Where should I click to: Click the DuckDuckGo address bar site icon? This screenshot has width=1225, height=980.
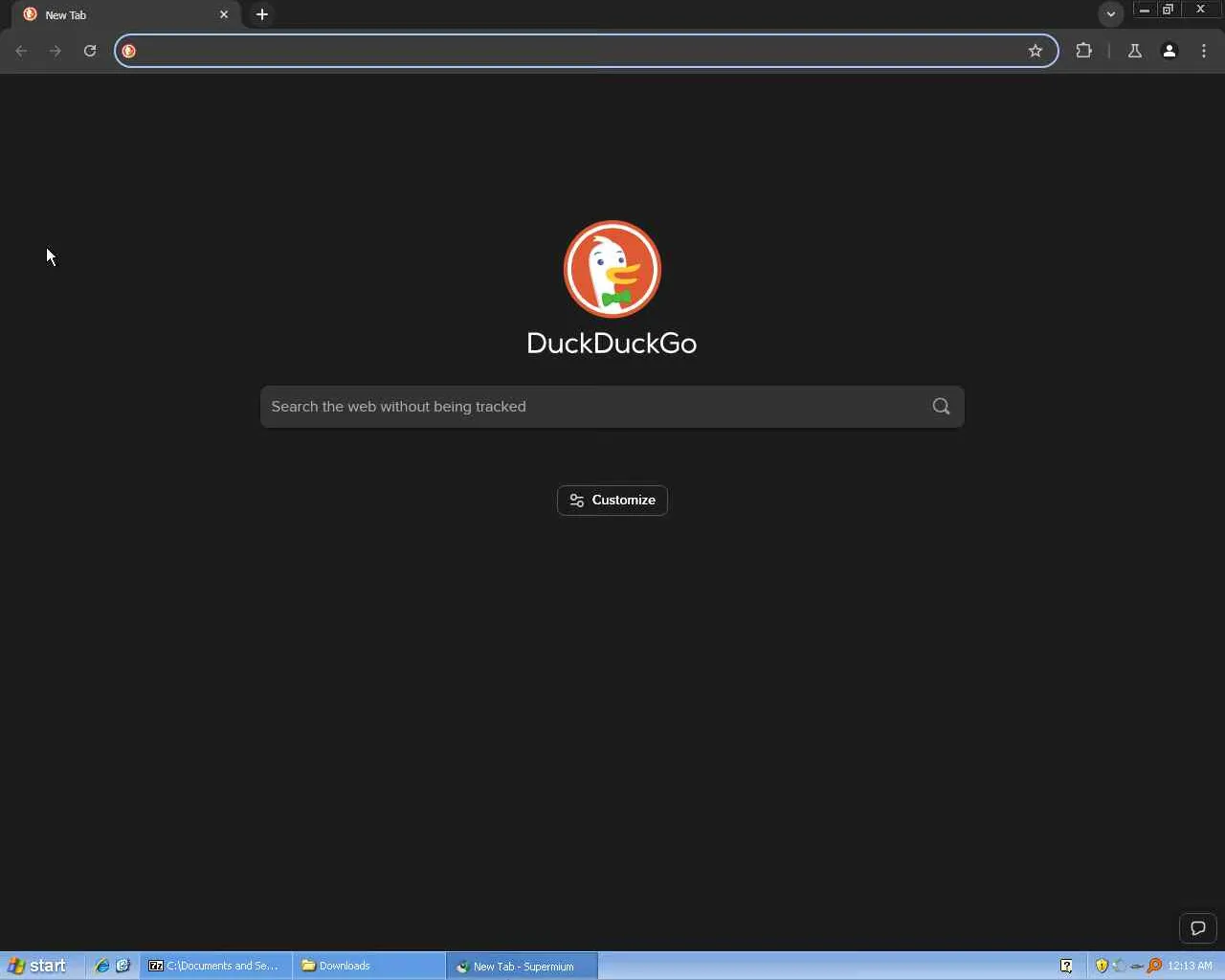pos(129,51)
